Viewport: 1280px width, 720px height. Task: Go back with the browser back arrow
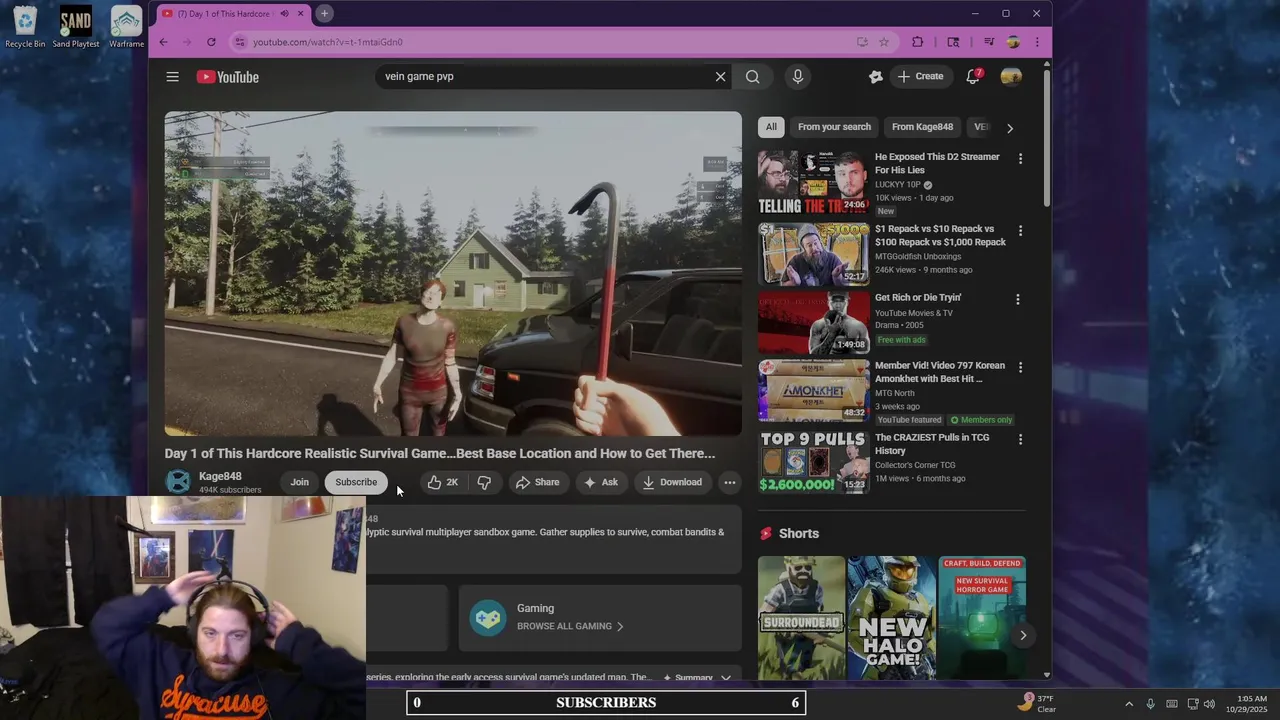(x=164, y=42)
